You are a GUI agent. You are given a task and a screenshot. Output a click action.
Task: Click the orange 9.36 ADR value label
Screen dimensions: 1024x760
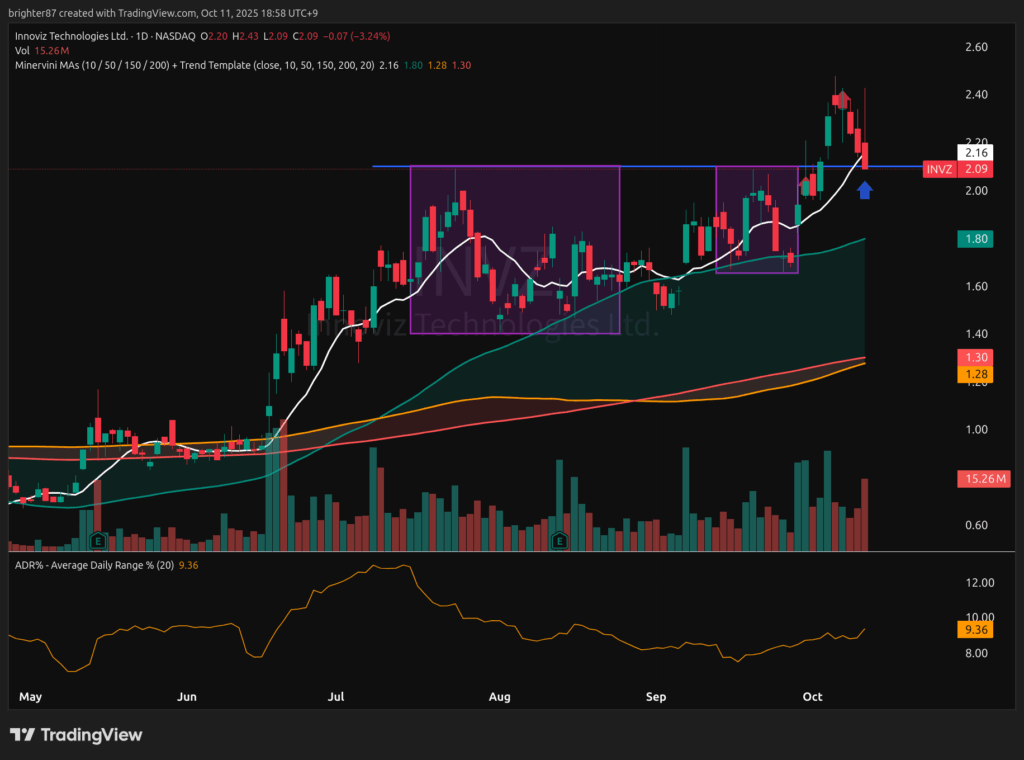pos(974,631)
